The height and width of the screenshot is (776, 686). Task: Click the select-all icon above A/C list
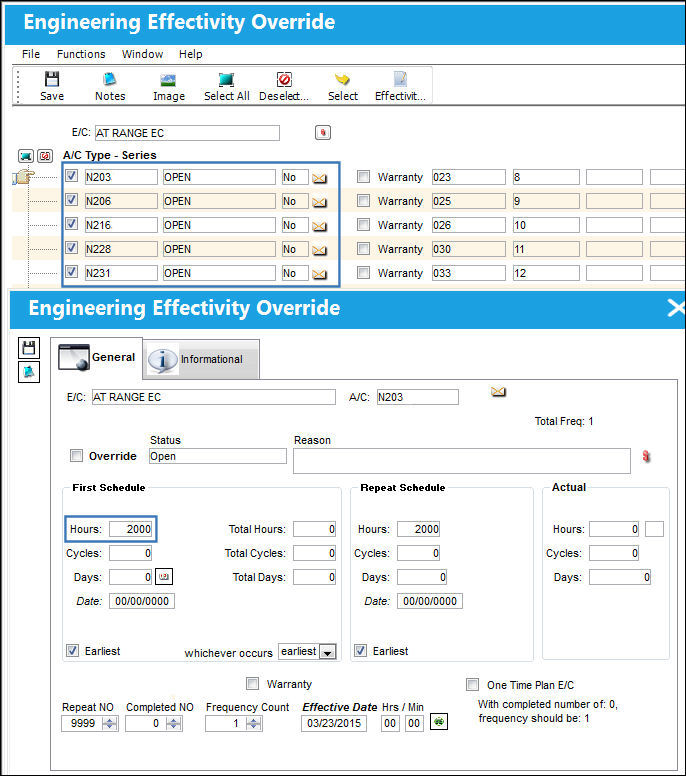point(26,156)
